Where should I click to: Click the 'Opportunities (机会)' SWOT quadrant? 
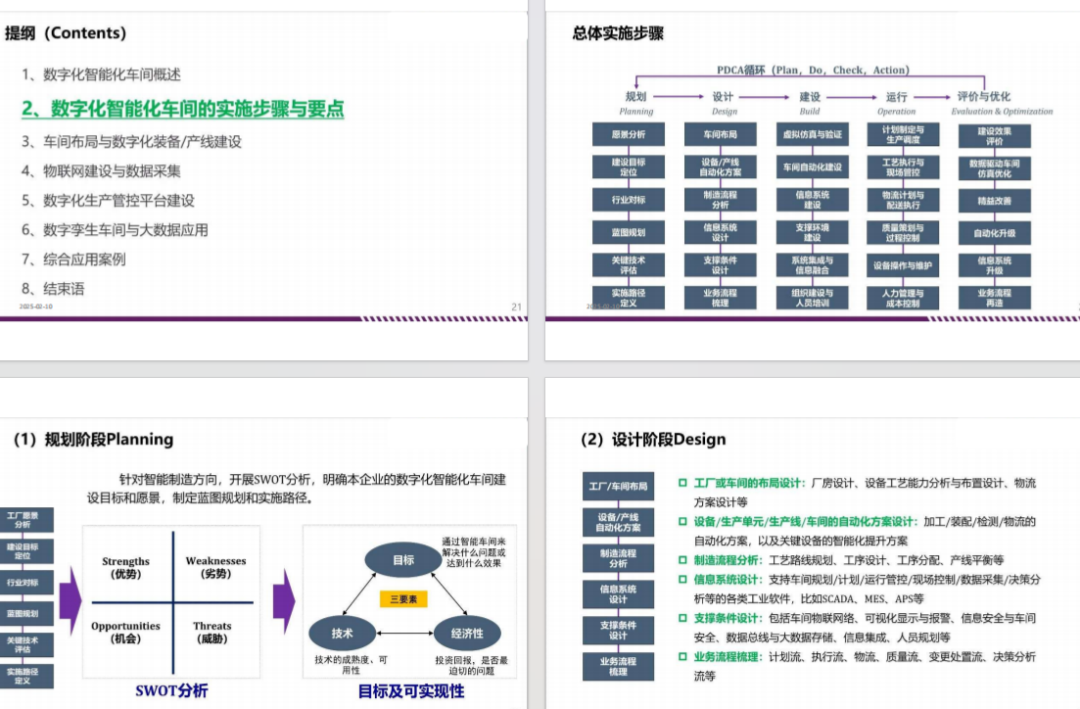(125, 632)
